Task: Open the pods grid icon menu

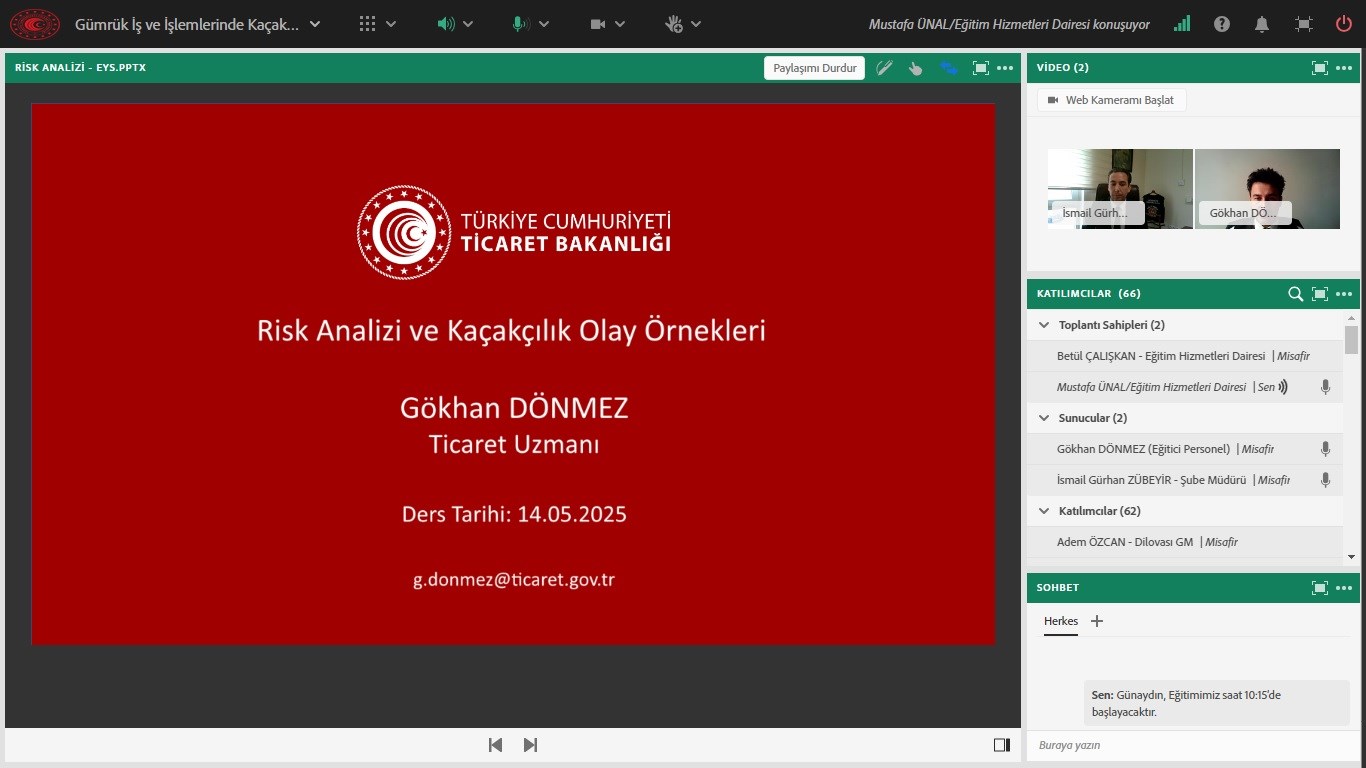Action: 368,24
